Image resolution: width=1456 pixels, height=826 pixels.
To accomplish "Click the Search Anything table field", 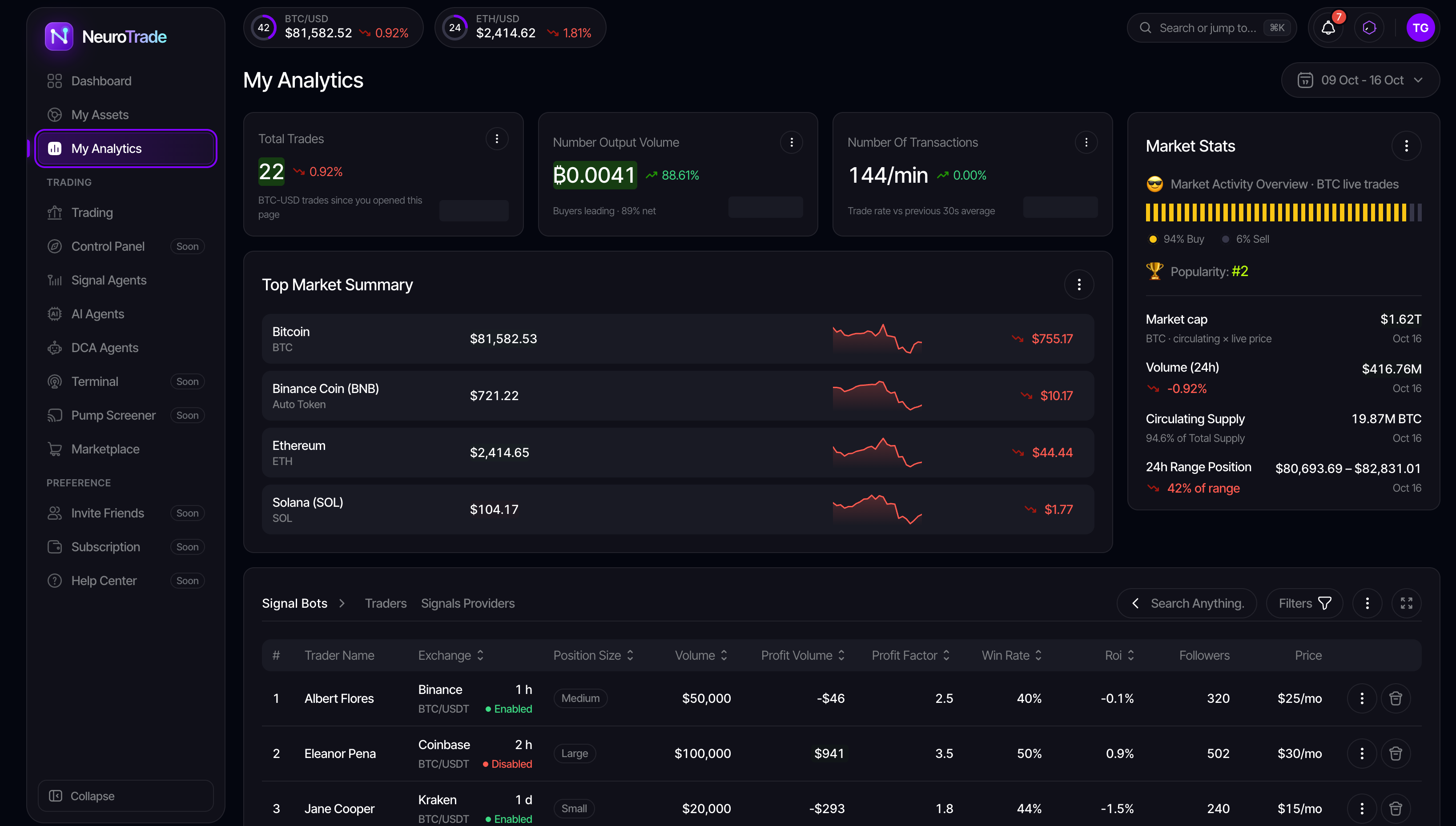I will click(1187, 603).
